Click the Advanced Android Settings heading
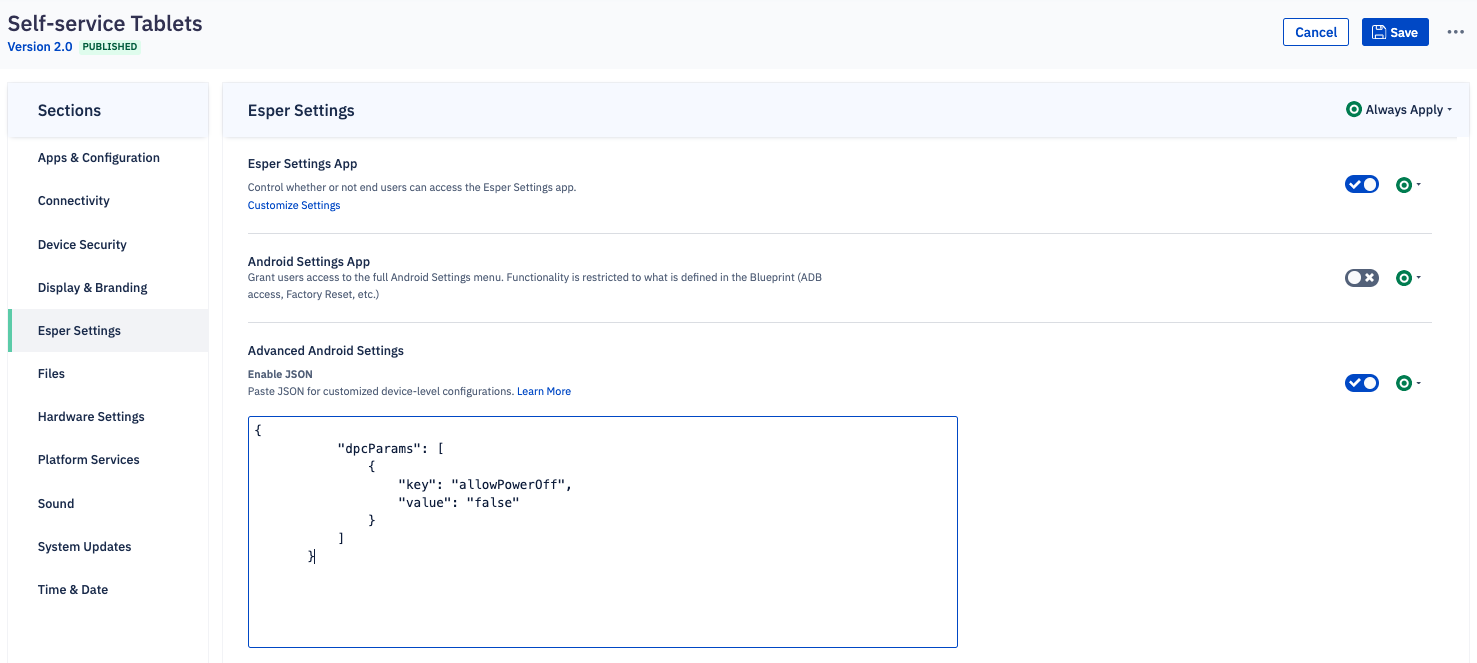This screenshot has height=663, width=1477. coord(326,351)
